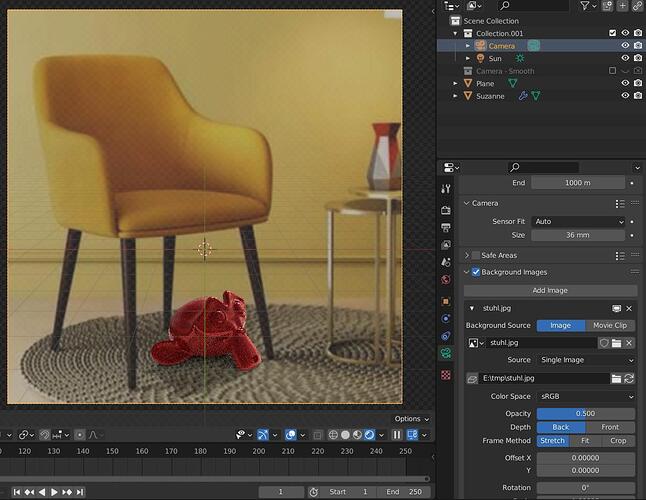Expand the Safe Areas panel
This screenshot has height=500, width=646.
pyautogui.click(x=467, y=255)
